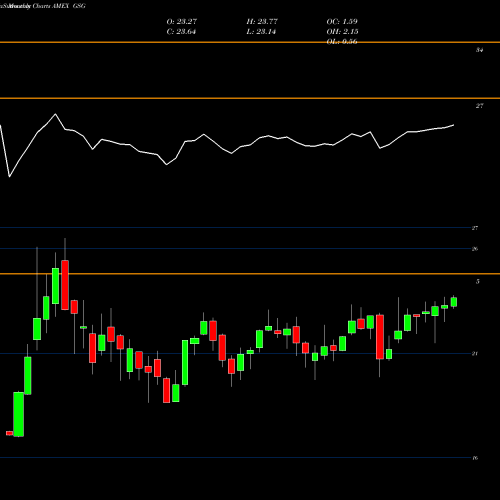Viewport: 500px width, 500px height.
Task: Select the high value H: 23.77
Action: [x=262, y=22]
